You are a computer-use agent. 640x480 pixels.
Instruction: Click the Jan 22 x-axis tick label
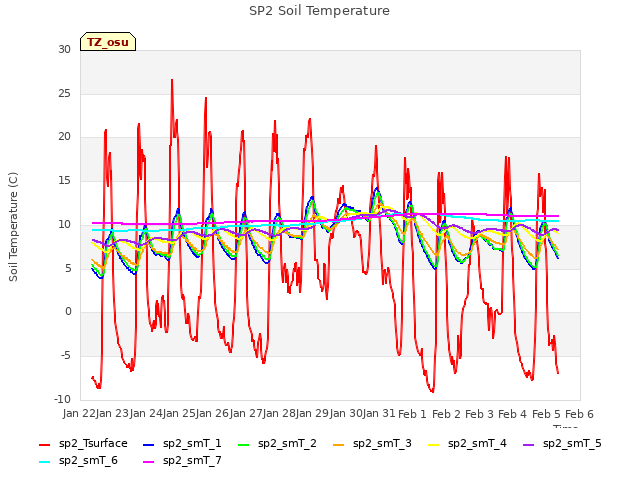point(79,414)
